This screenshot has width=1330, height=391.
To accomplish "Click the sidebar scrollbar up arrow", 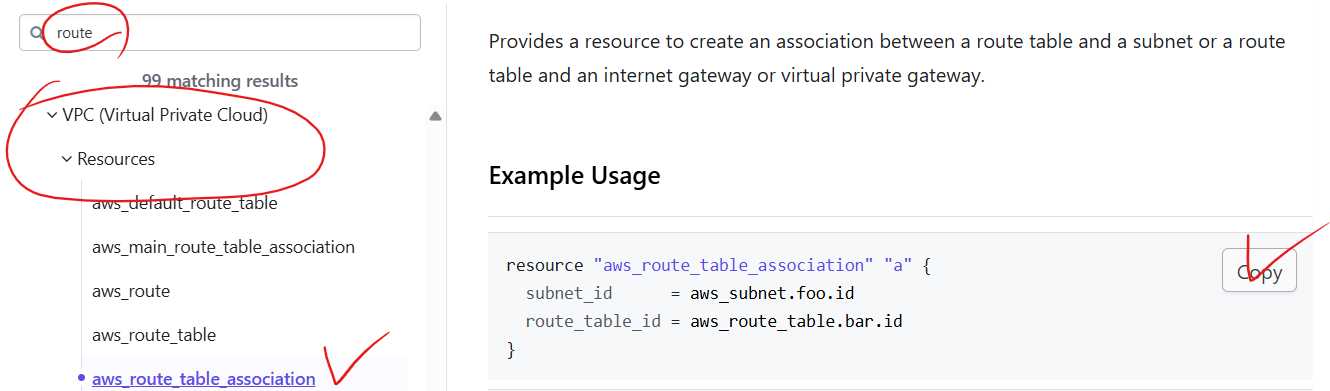I will click(x=435, y=116).
